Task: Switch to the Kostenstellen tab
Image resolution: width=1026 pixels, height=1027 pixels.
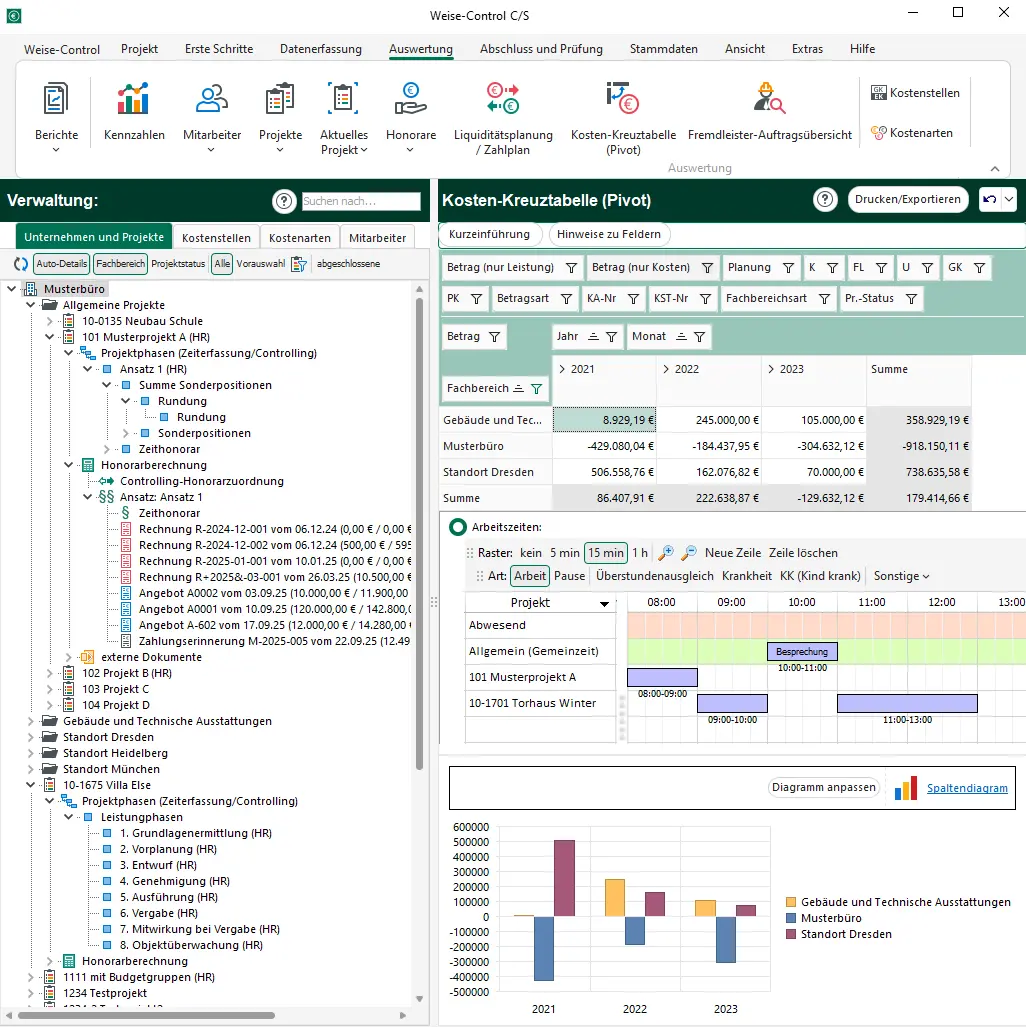Action: click(216, 238)
